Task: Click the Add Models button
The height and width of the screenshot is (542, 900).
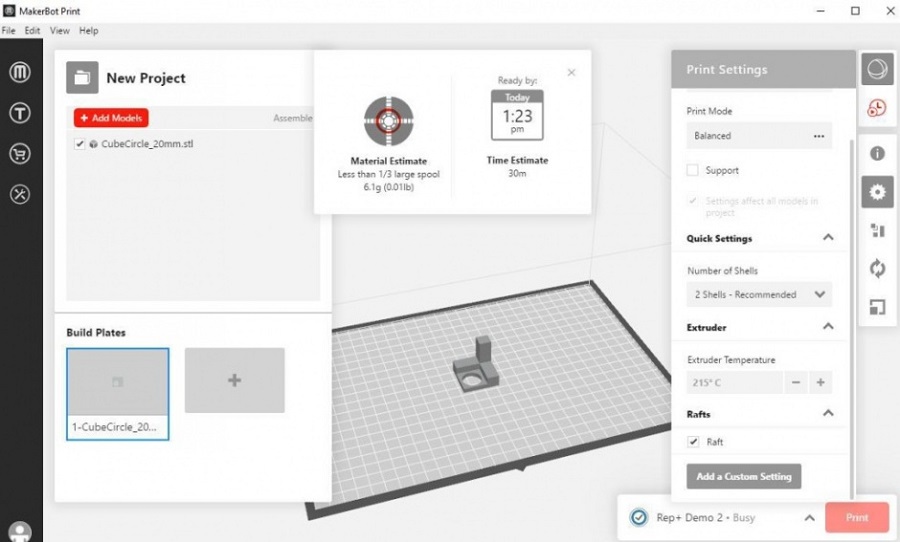Action: tap(111, 118)
